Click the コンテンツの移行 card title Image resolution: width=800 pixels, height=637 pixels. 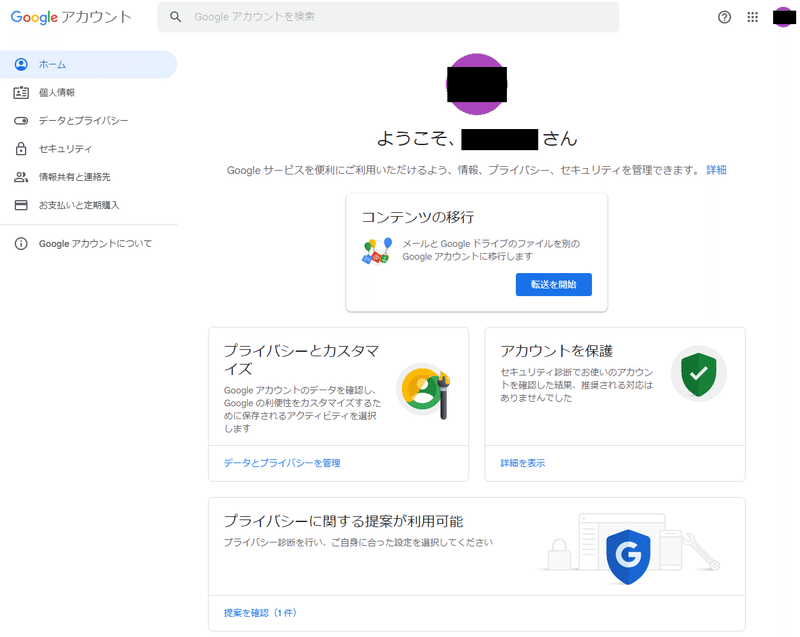[x=418, y=217]
